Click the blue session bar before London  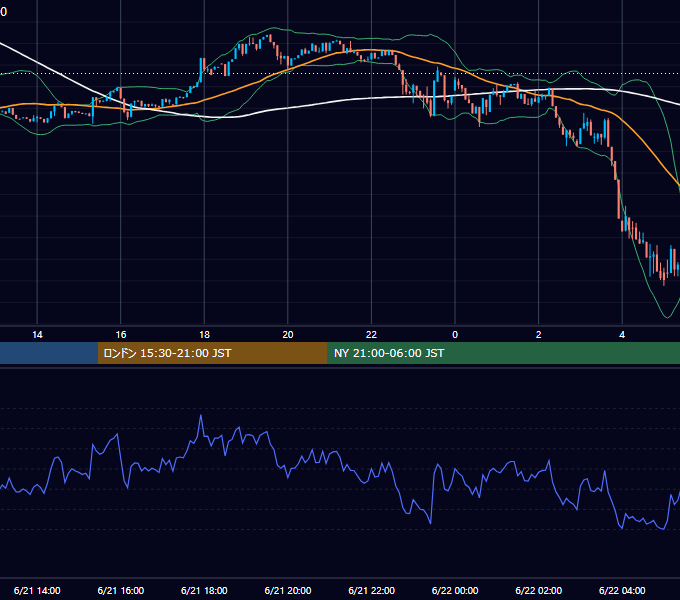coord(49,353)
